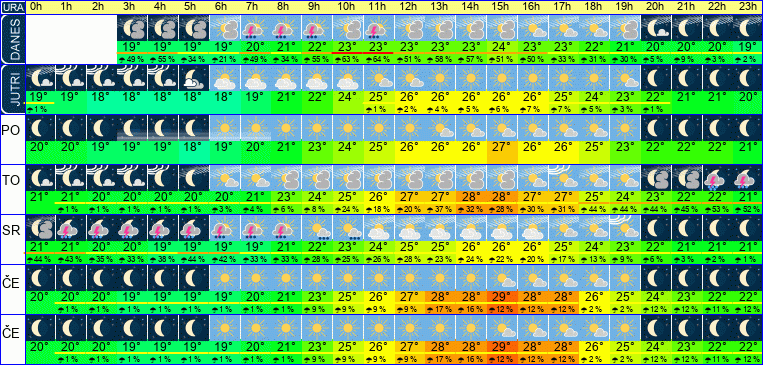The height and width of the screenshot is (365, 763).
Task: Open the TO 22h night thunderstorm icon
Action: click(x=717, y=179)
